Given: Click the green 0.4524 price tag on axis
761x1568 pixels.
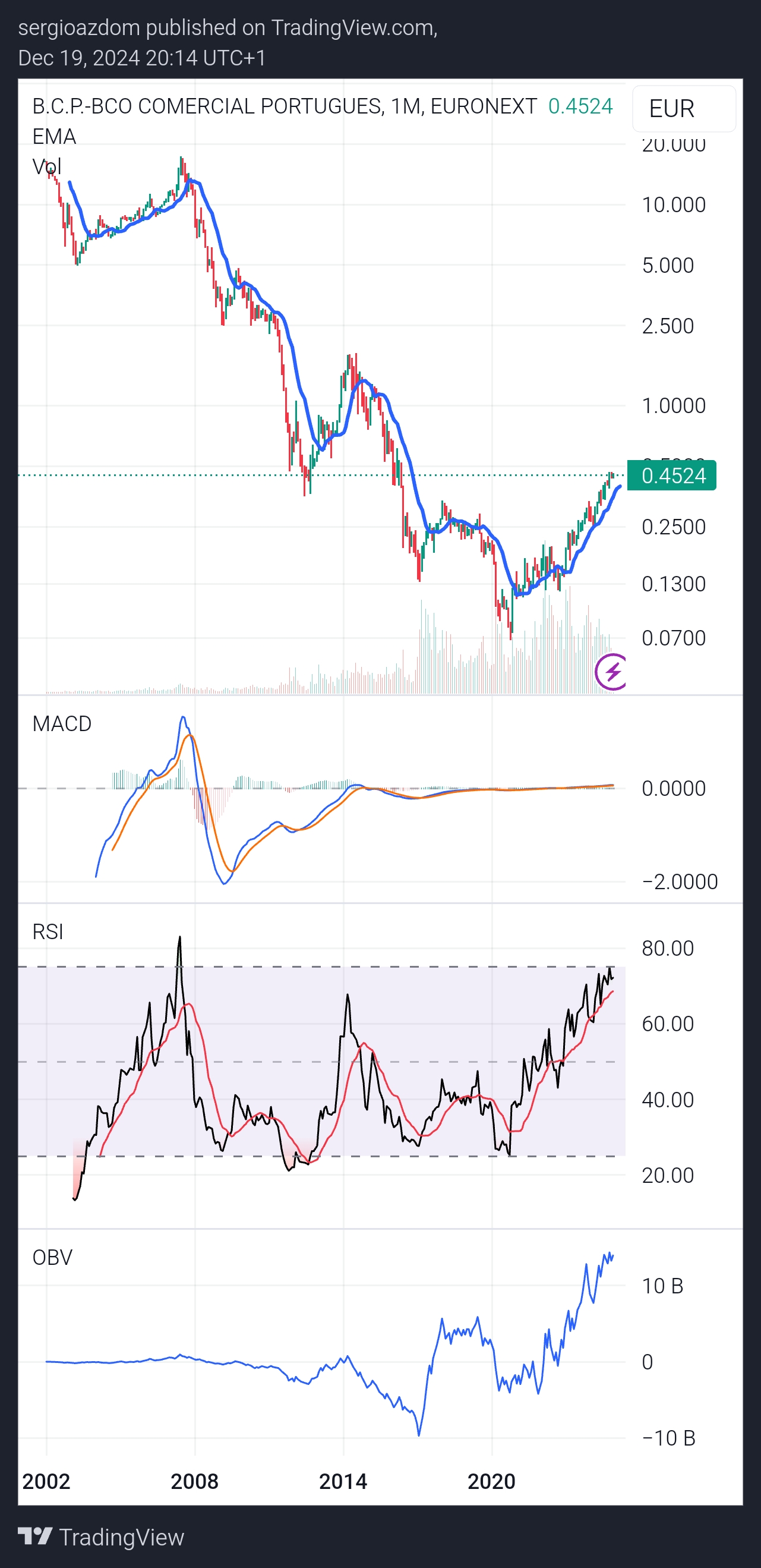Looking at the screenshot, I should pos(672,476).
